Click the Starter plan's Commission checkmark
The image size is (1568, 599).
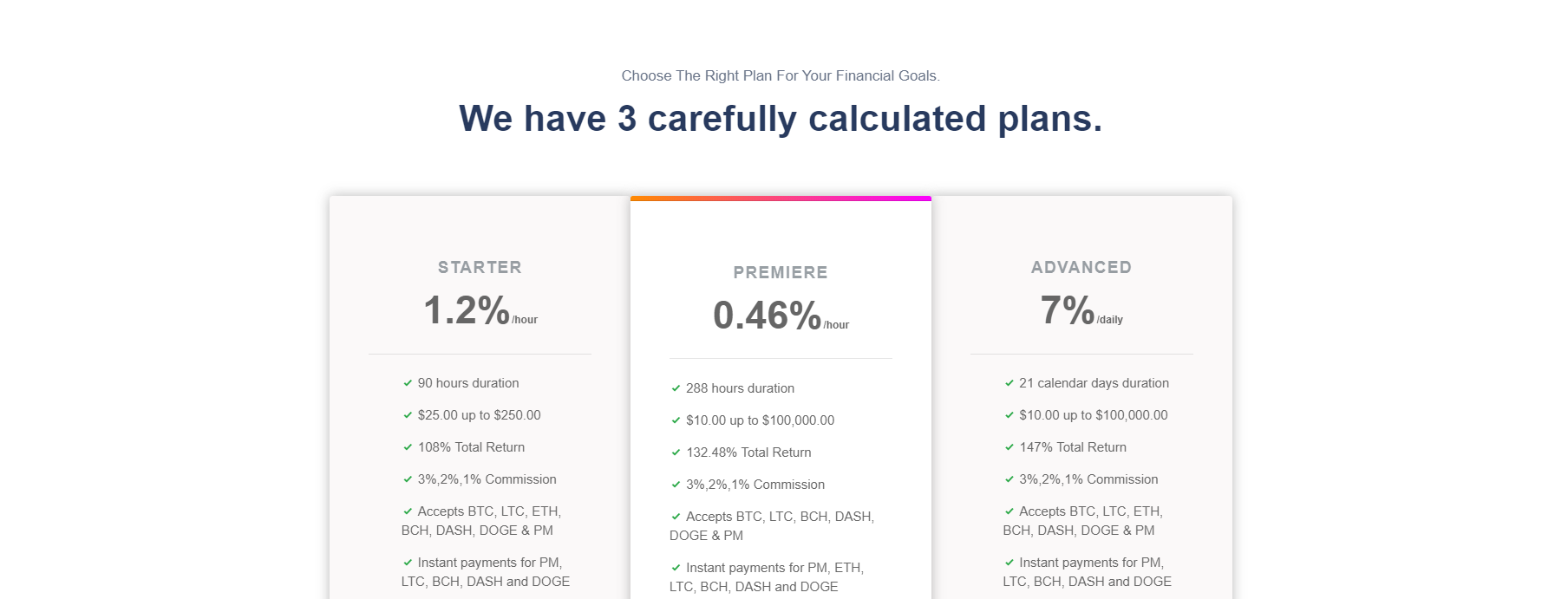click(408, 479)
